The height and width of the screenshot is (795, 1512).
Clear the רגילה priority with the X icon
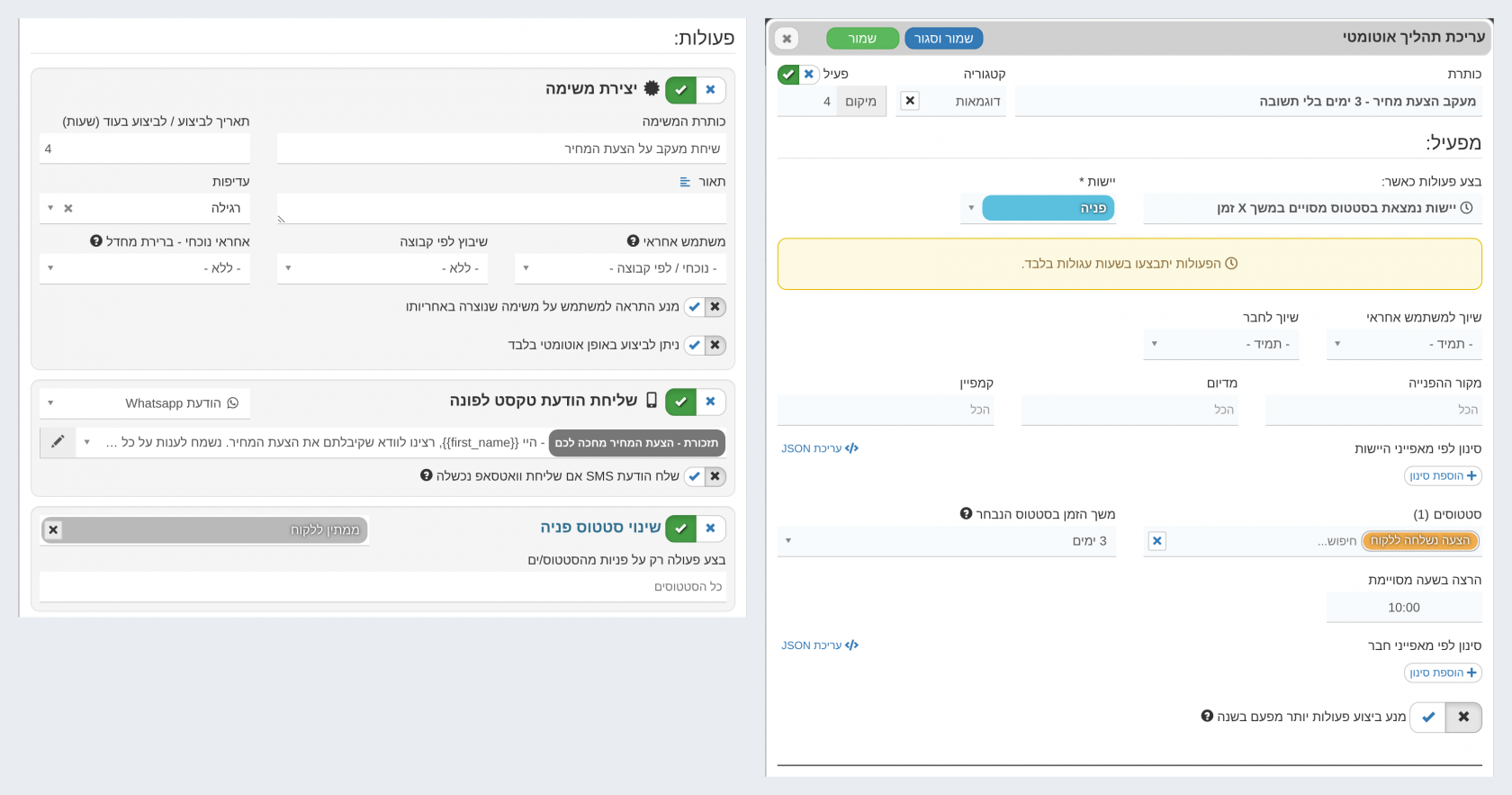click(x=68, y=208)
